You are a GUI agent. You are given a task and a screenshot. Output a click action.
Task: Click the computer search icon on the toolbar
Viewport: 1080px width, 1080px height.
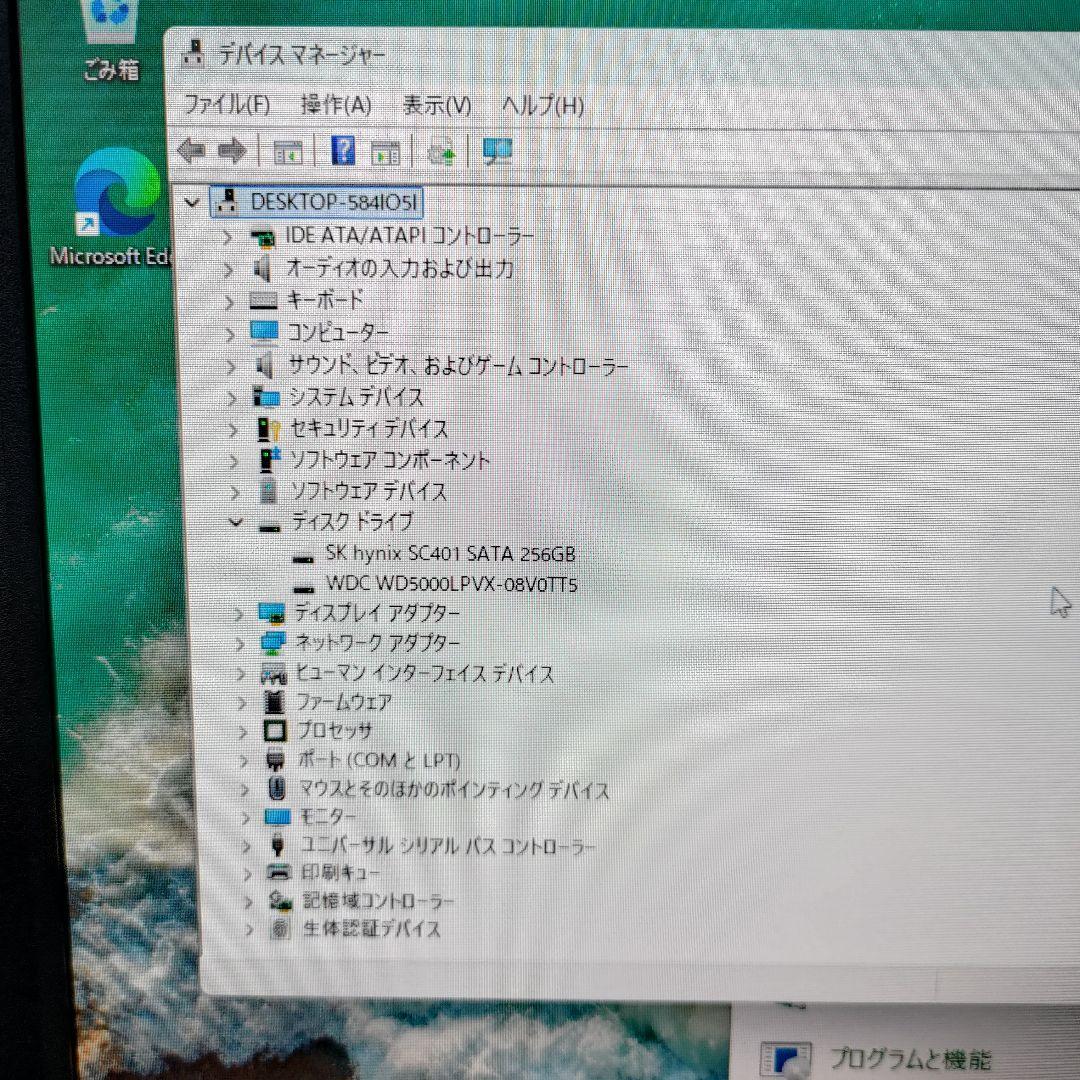click(x=497, y=150)
